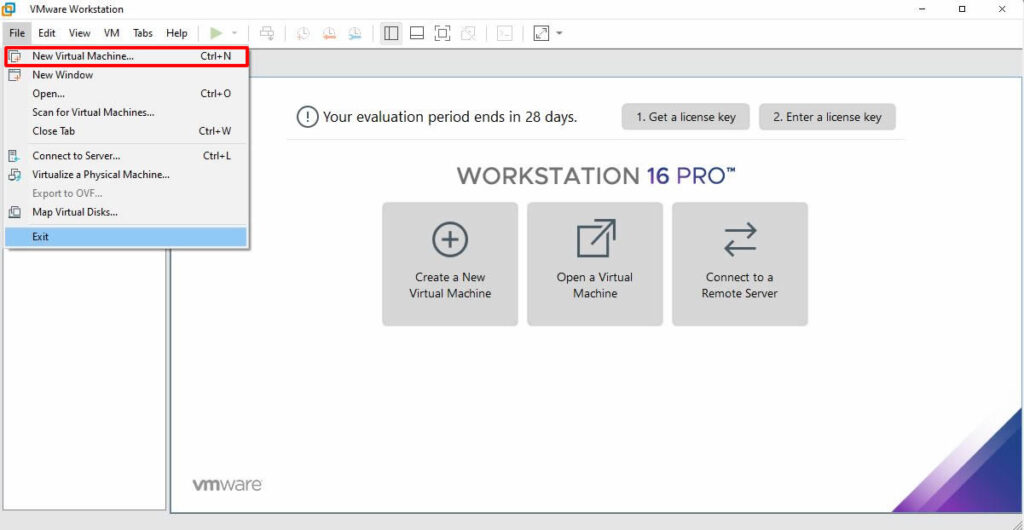The image size is (1024, 530).
Task: Open the Edit menu
Action: [x=46, y=33]
